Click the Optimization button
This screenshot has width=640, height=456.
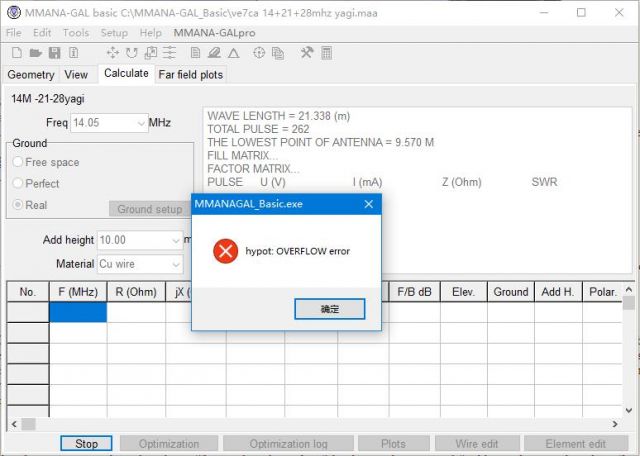169,444
